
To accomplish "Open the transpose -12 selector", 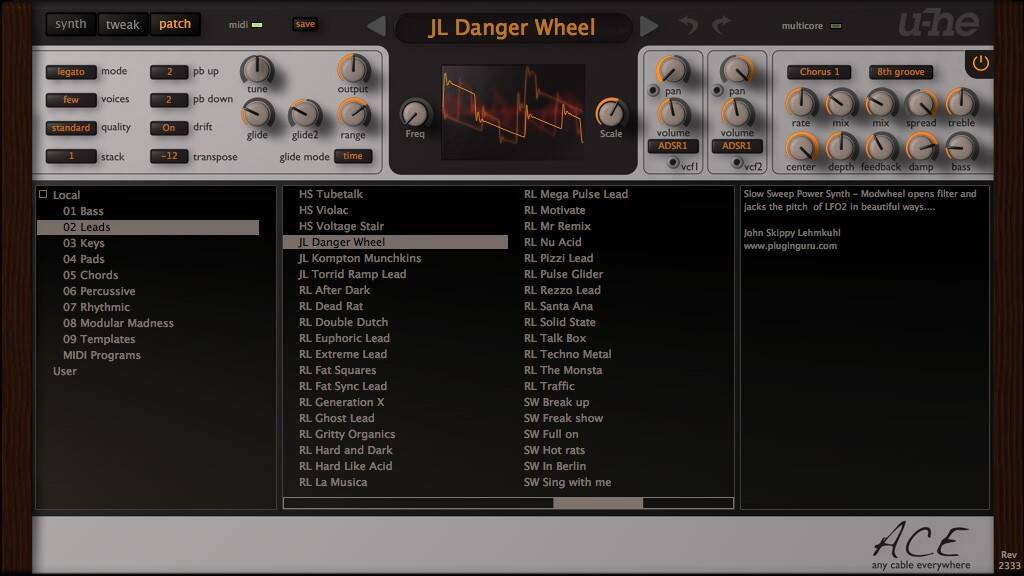I will [168, 156].
